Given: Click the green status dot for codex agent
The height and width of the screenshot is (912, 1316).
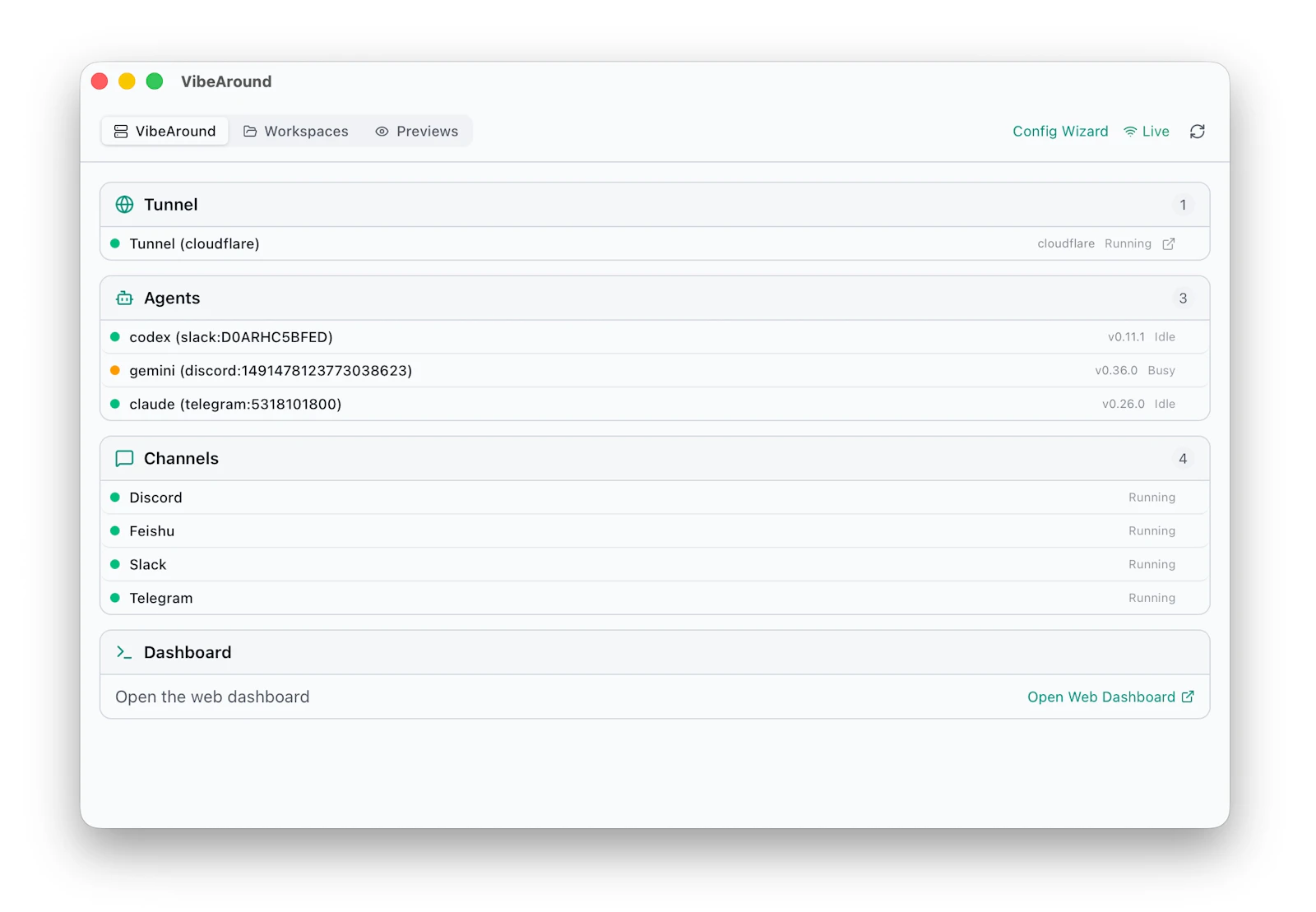Looking at the screenshot, I should (x=115, y=337).
